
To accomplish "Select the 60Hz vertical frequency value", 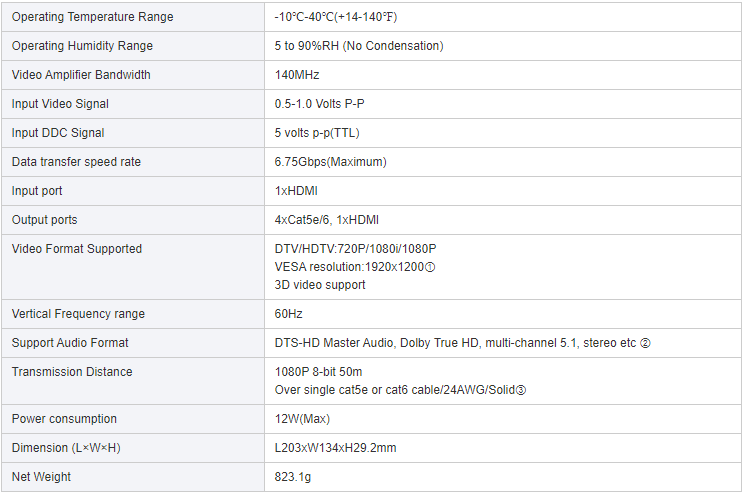I will 288,314.
